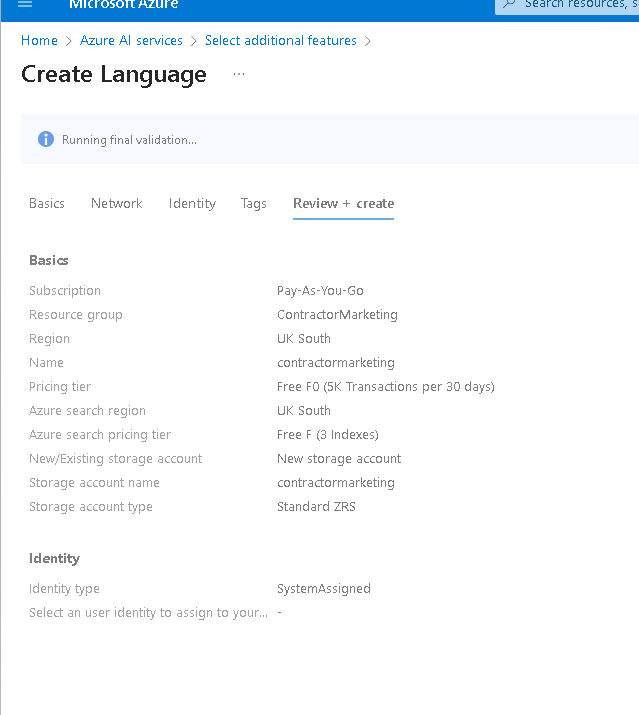639x715 pixels.
Task: Click UK South for Azure search region
Action: click(304, 411)
